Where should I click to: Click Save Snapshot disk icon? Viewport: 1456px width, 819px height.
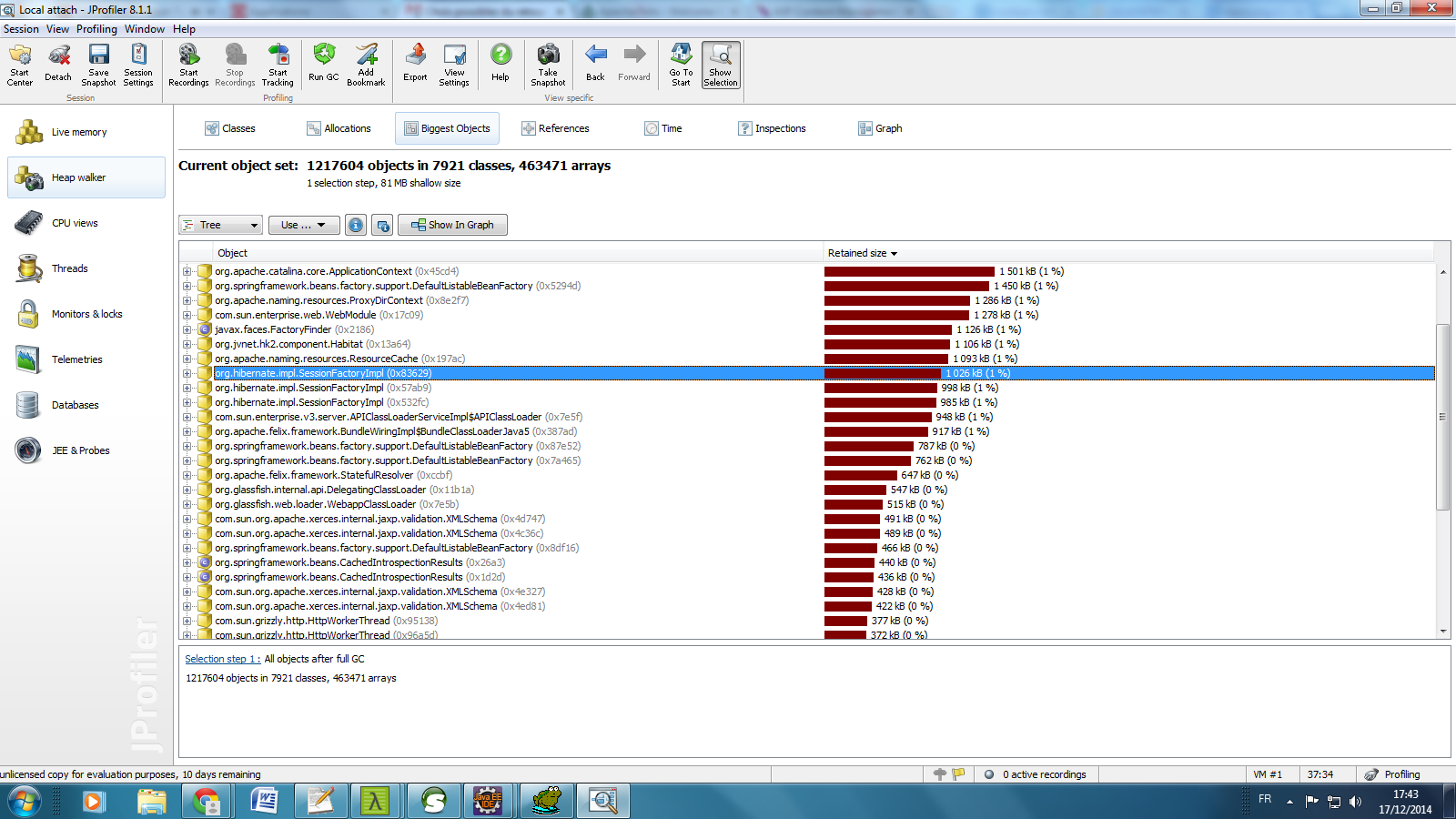[x=98, y=65]
